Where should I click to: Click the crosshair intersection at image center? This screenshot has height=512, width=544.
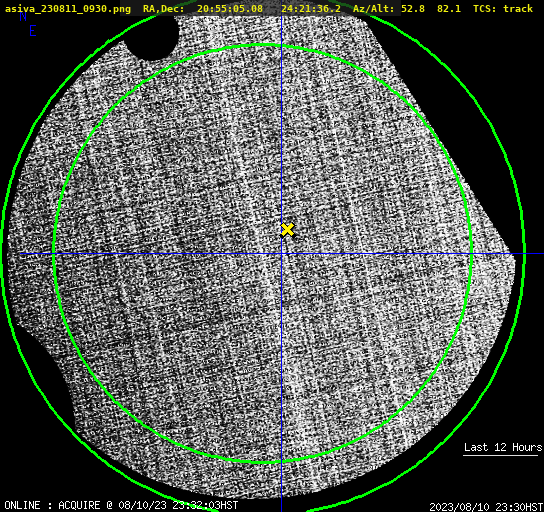point(281,254)
